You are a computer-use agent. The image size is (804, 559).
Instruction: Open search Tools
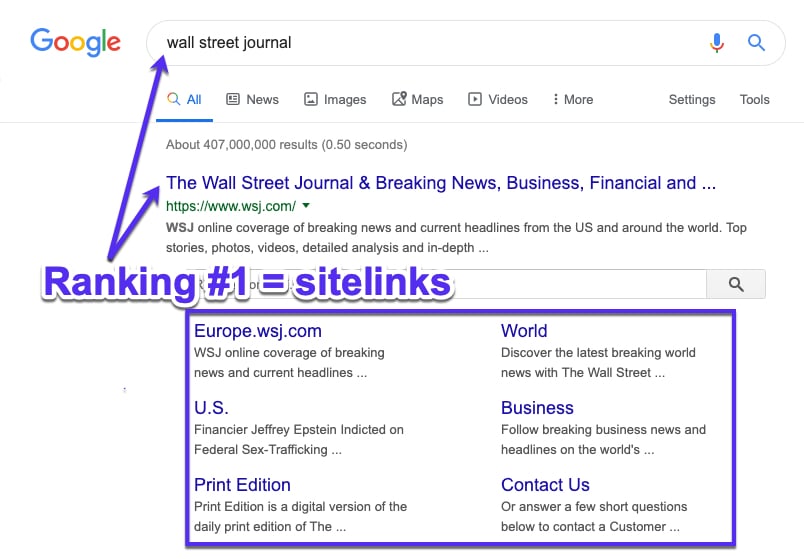[x=754, y=99]
